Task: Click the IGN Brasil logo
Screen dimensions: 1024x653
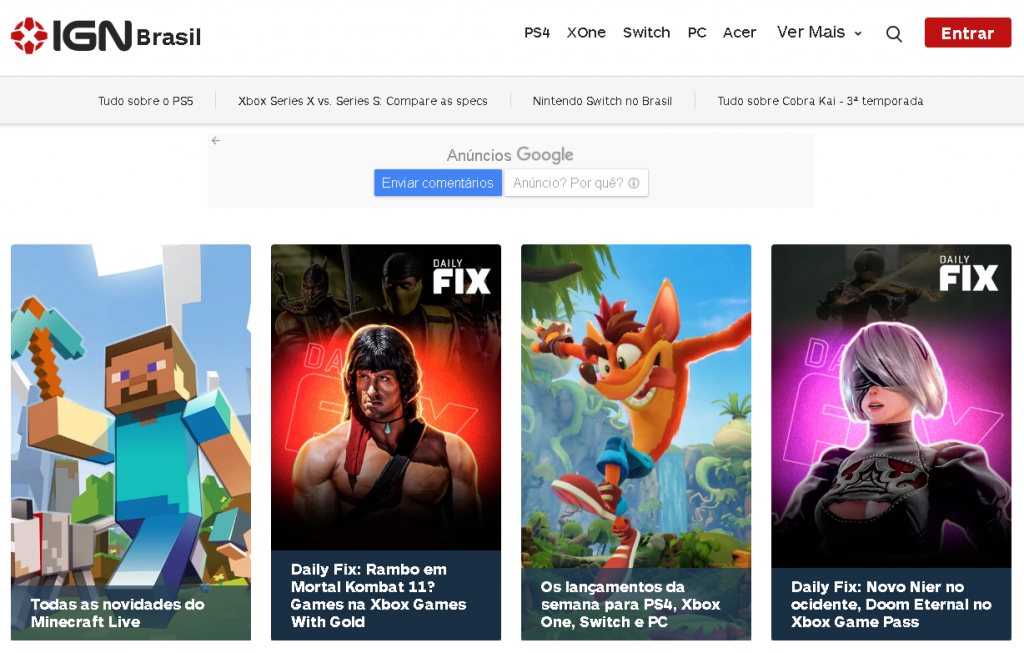Action: [106, 36]
